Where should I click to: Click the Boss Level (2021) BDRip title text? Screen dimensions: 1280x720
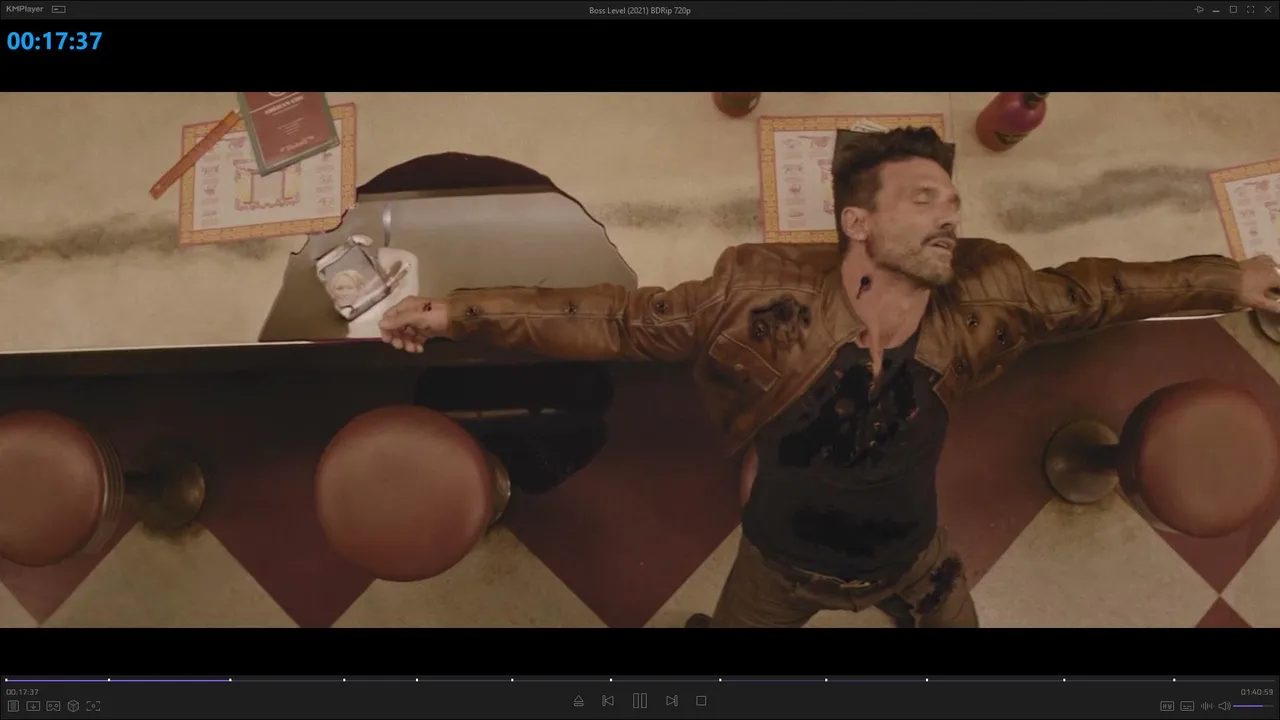pos(640,10)
